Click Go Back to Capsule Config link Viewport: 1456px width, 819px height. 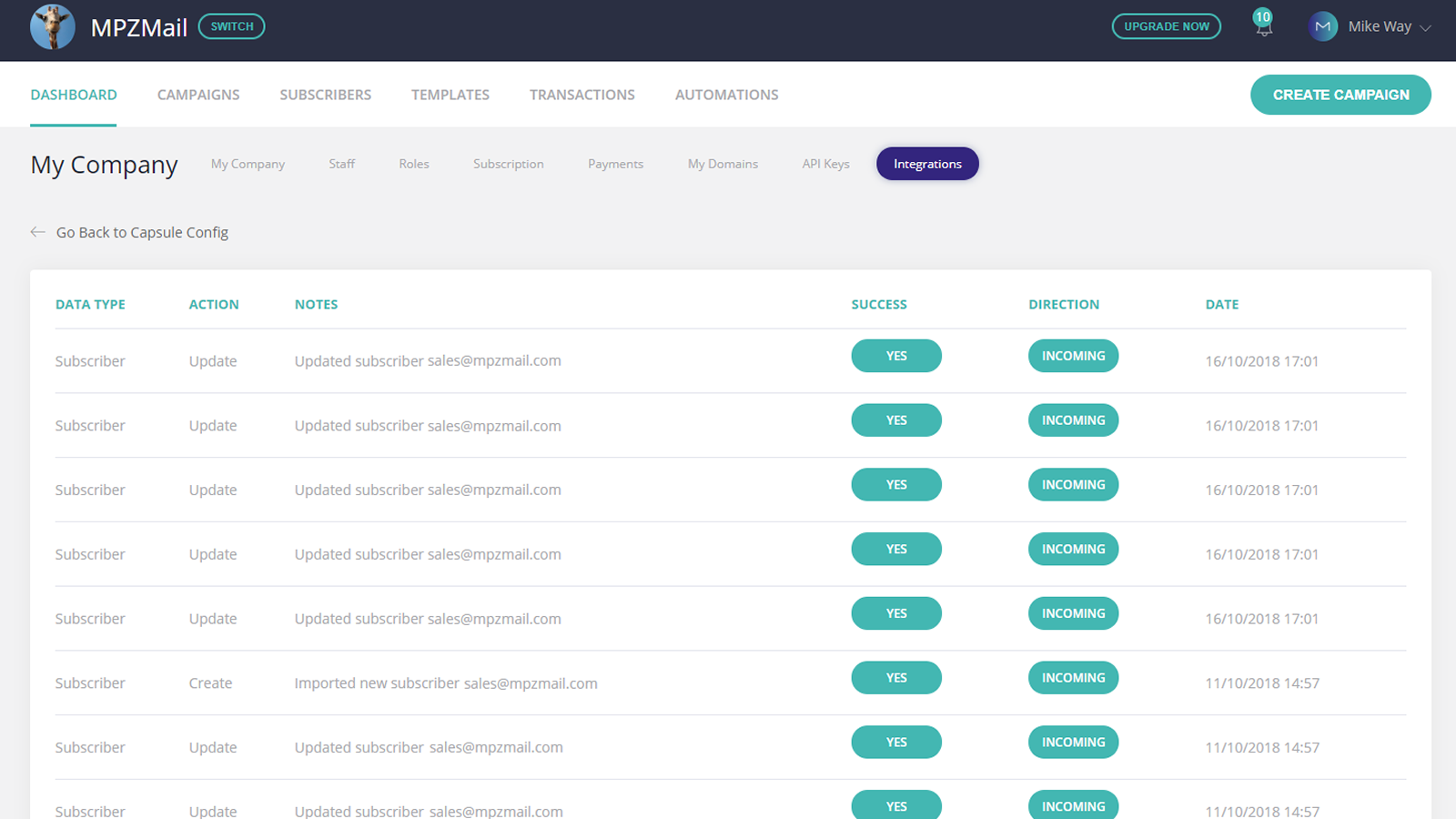[142, 232]
